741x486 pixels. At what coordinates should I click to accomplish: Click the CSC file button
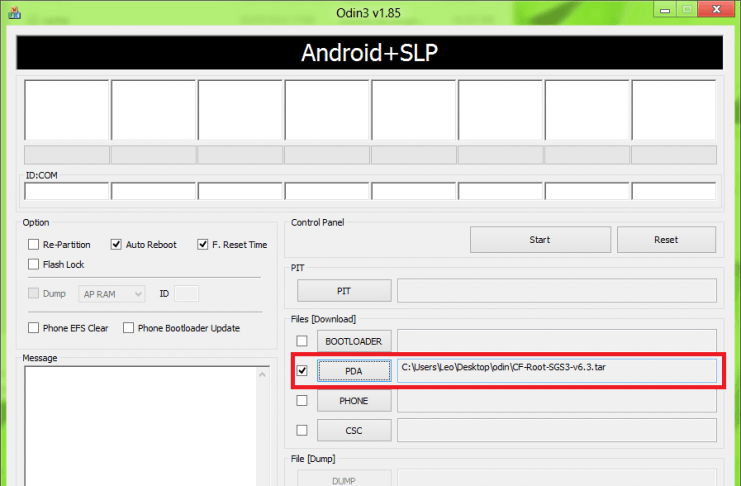click(354, 431)
